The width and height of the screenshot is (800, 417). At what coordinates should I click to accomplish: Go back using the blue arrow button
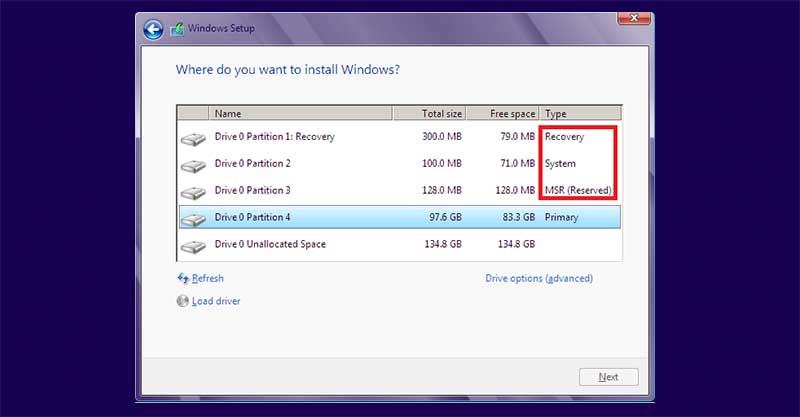[153, 29]
